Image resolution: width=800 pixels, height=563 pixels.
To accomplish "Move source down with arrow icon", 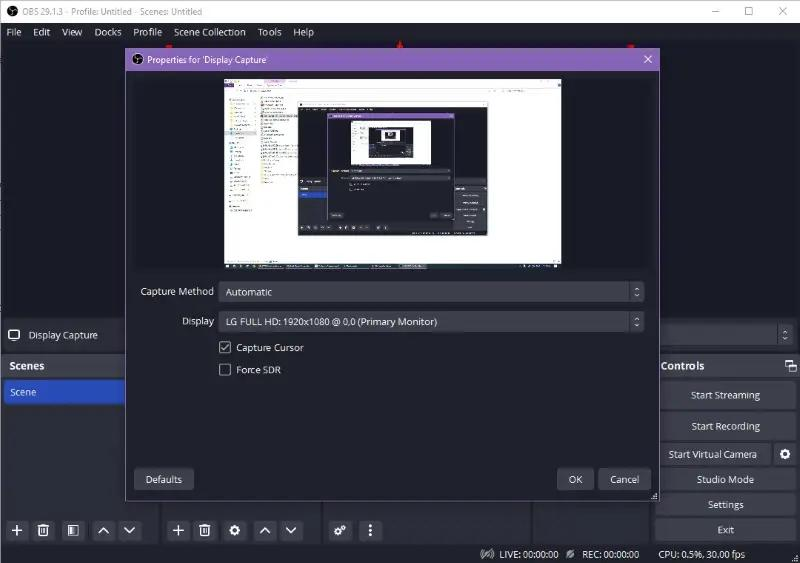I will click(x=291, y=530).
